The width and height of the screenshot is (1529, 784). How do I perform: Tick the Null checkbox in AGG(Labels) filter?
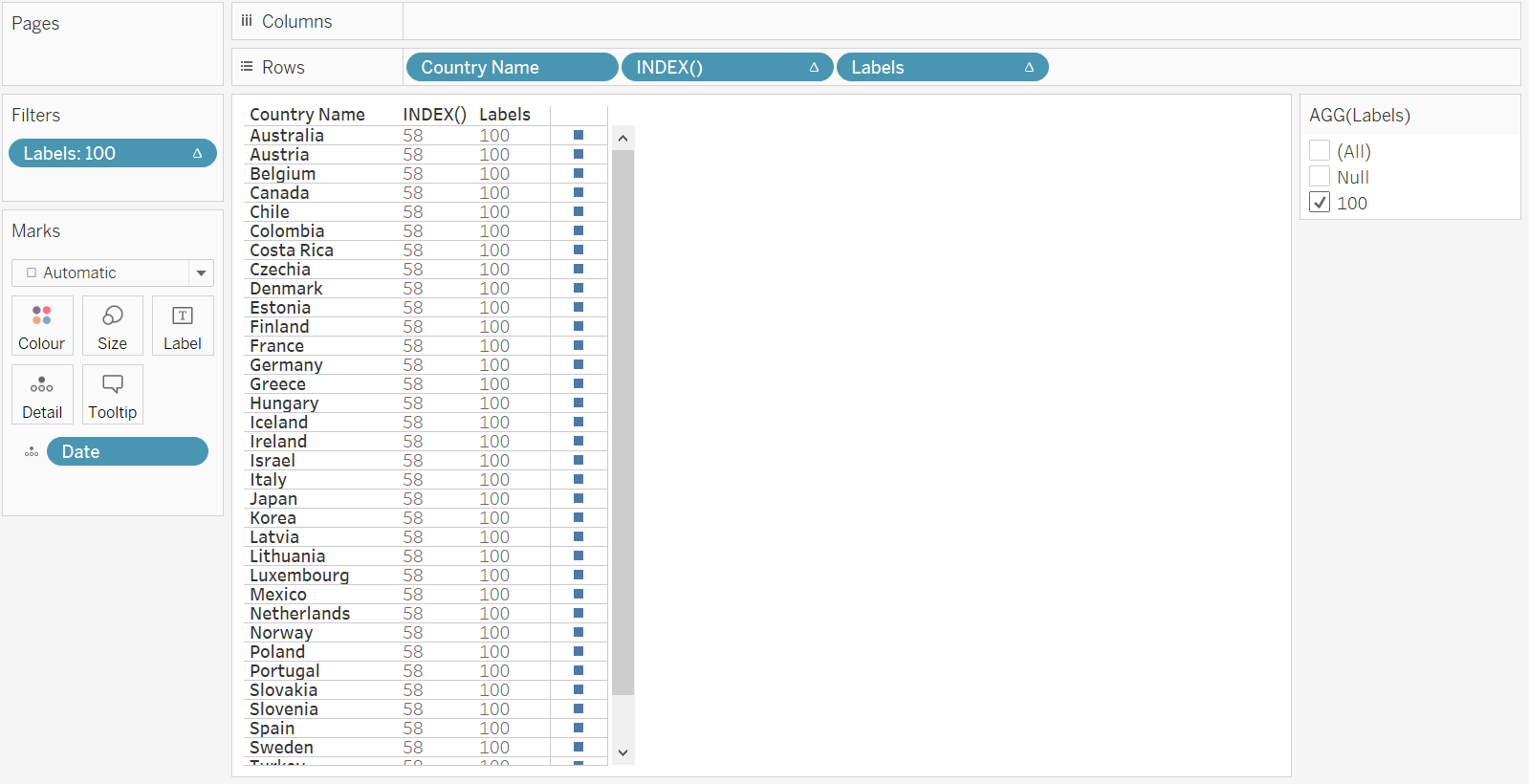point(1320,176)
